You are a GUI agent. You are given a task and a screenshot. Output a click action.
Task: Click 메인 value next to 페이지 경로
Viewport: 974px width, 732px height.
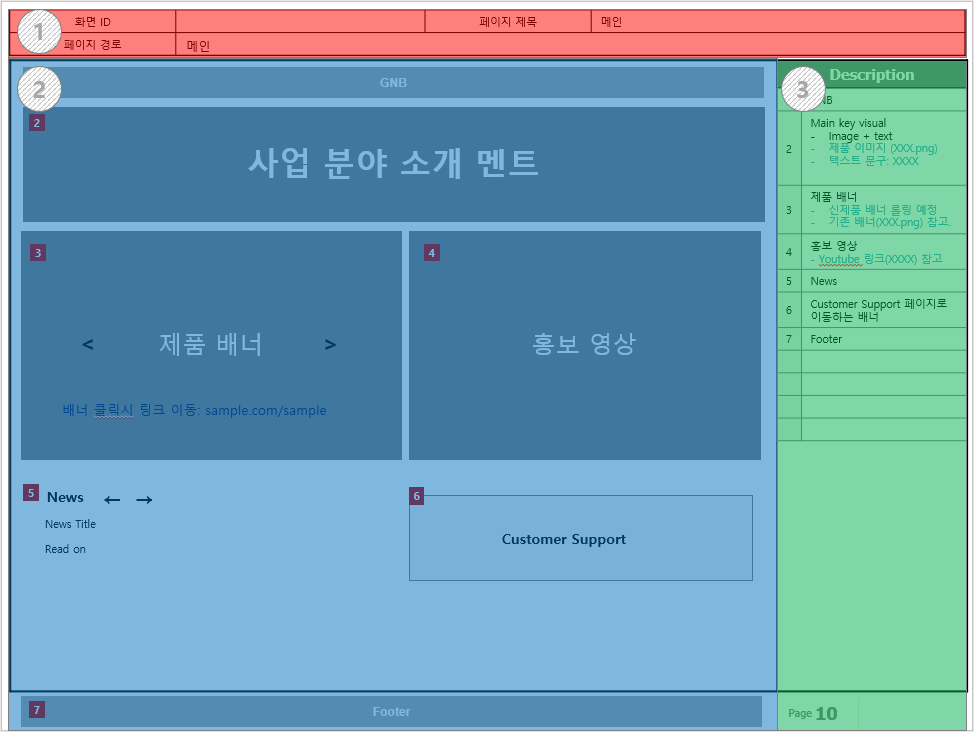tap(198, 45)
